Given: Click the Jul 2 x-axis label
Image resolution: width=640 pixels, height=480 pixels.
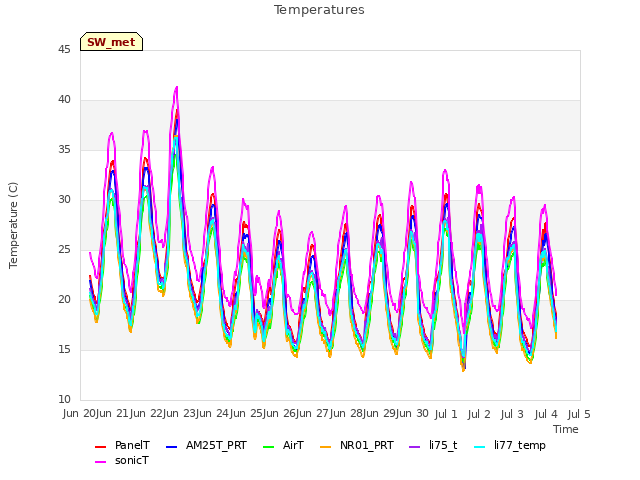Looking at the screenshot, I should click(x=479, y=414).
